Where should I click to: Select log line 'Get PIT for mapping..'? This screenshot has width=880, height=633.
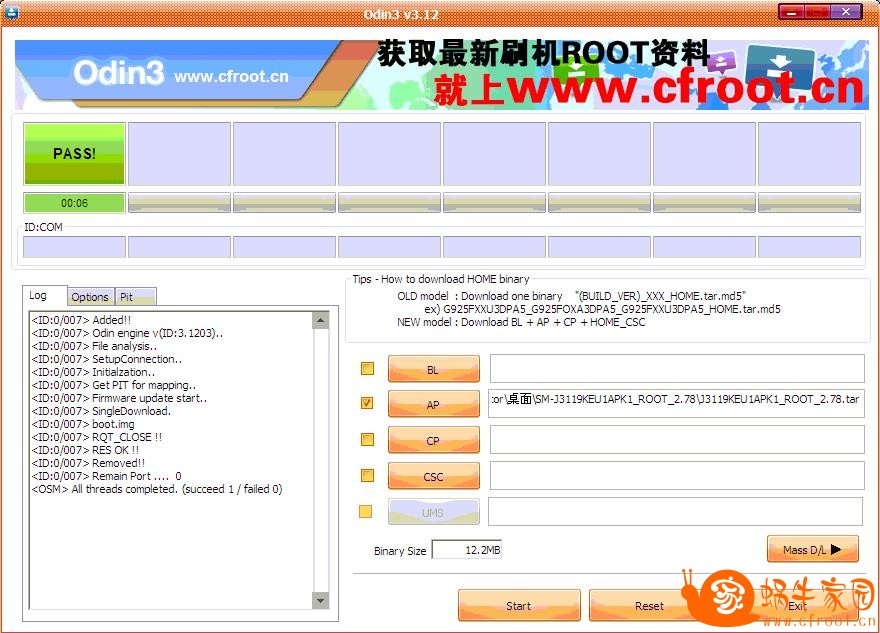pos(114,385)
